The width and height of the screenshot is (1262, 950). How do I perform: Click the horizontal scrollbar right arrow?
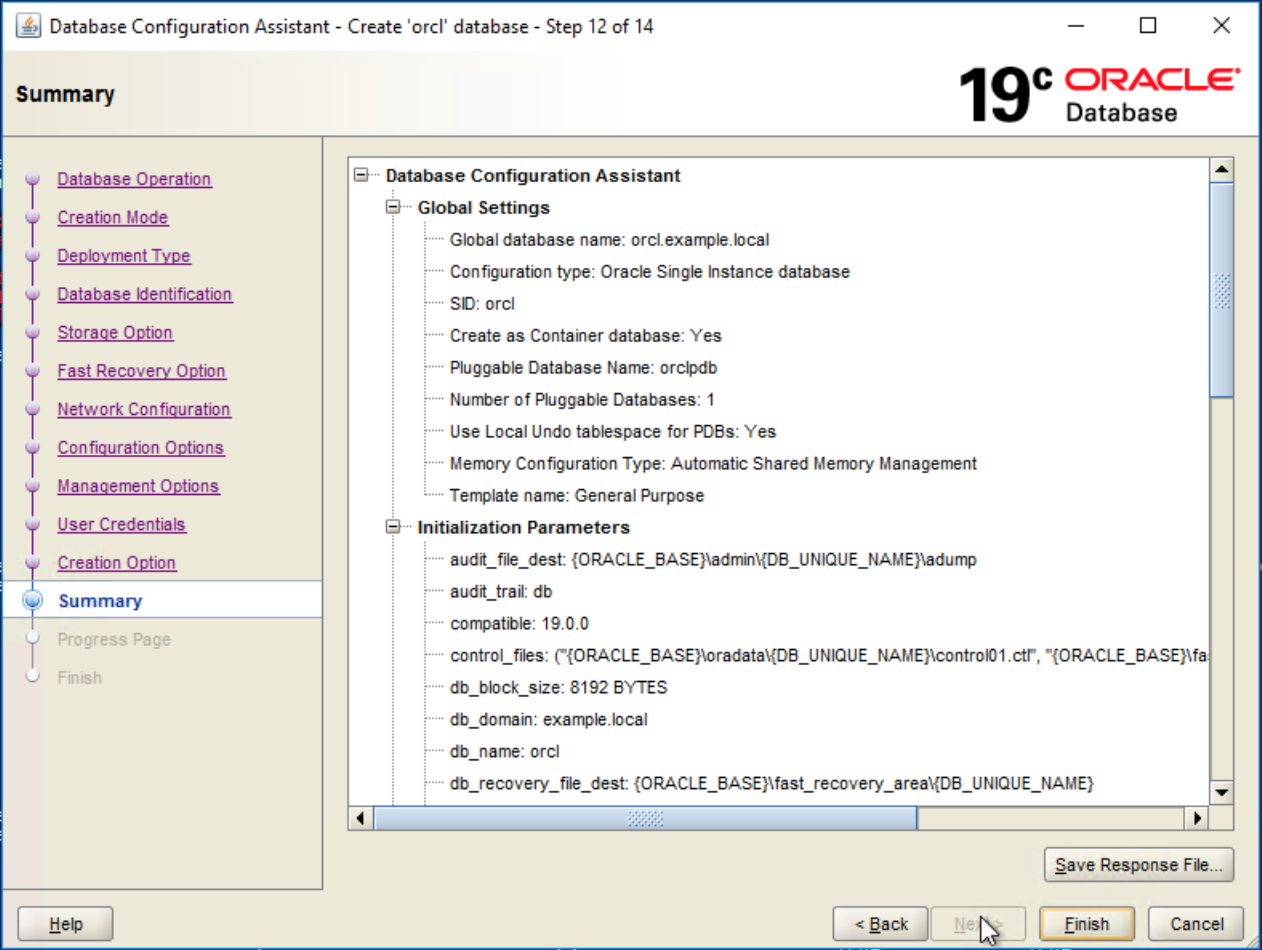tap(1196, 818)
